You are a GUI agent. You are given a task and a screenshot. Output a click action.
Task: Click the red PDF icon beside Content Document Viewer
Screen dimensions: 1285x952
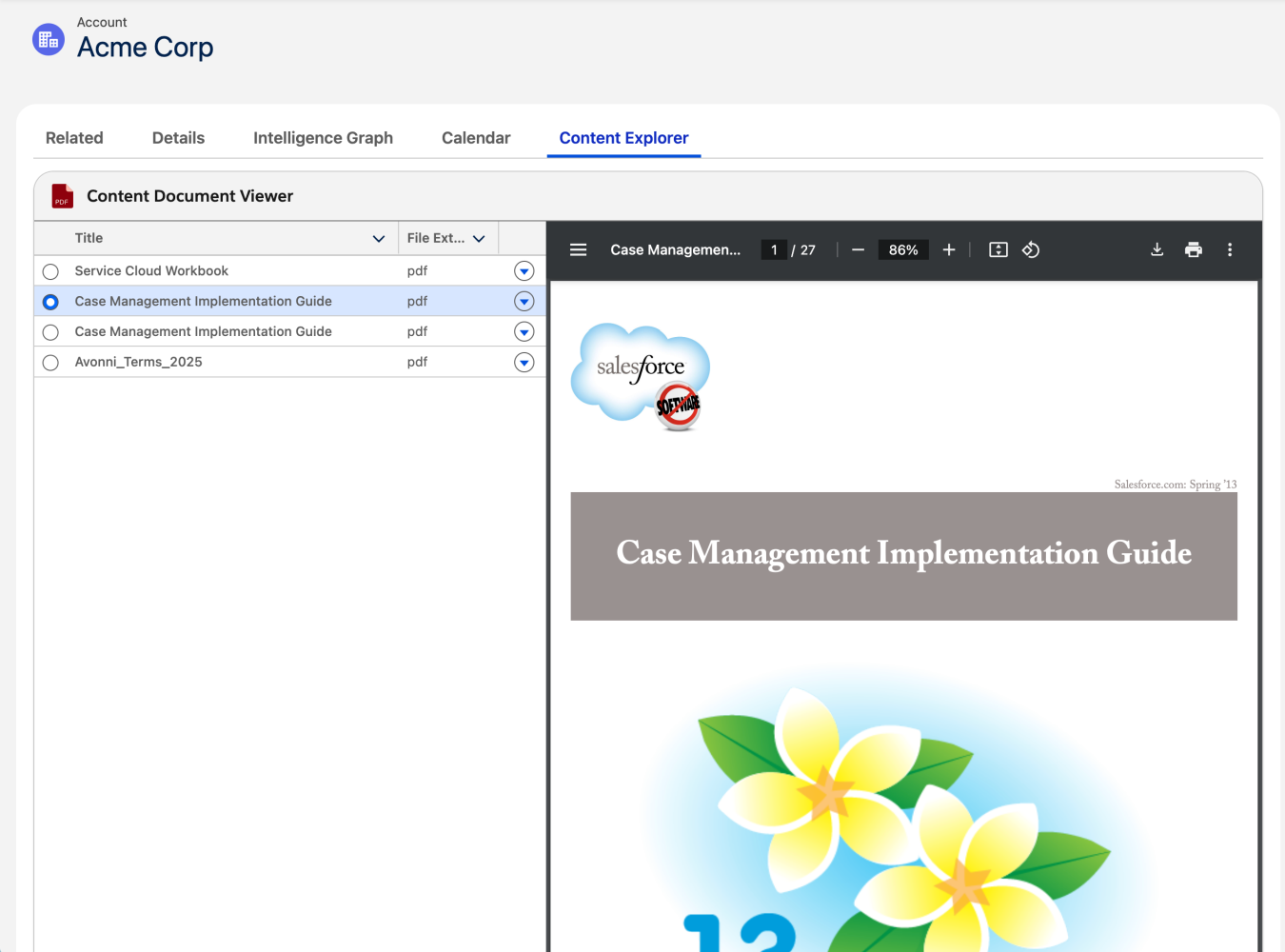tap(62, 196)
